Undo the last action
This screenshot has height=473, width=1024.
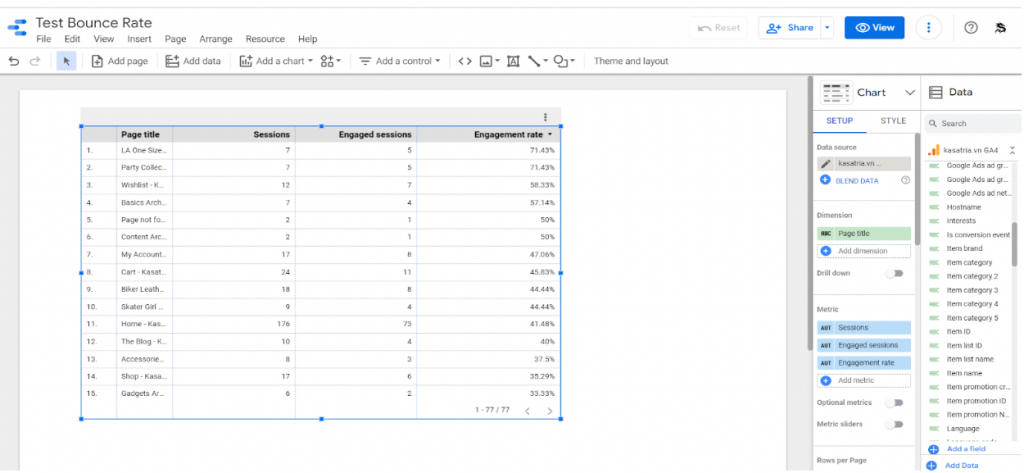point(14,61)
